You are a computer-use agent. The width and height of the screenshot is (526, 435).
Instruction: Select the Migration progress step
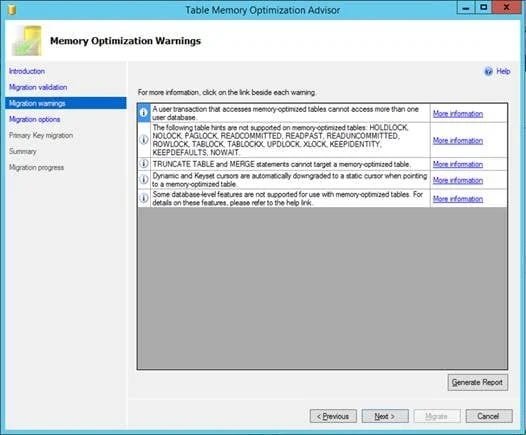36,168
